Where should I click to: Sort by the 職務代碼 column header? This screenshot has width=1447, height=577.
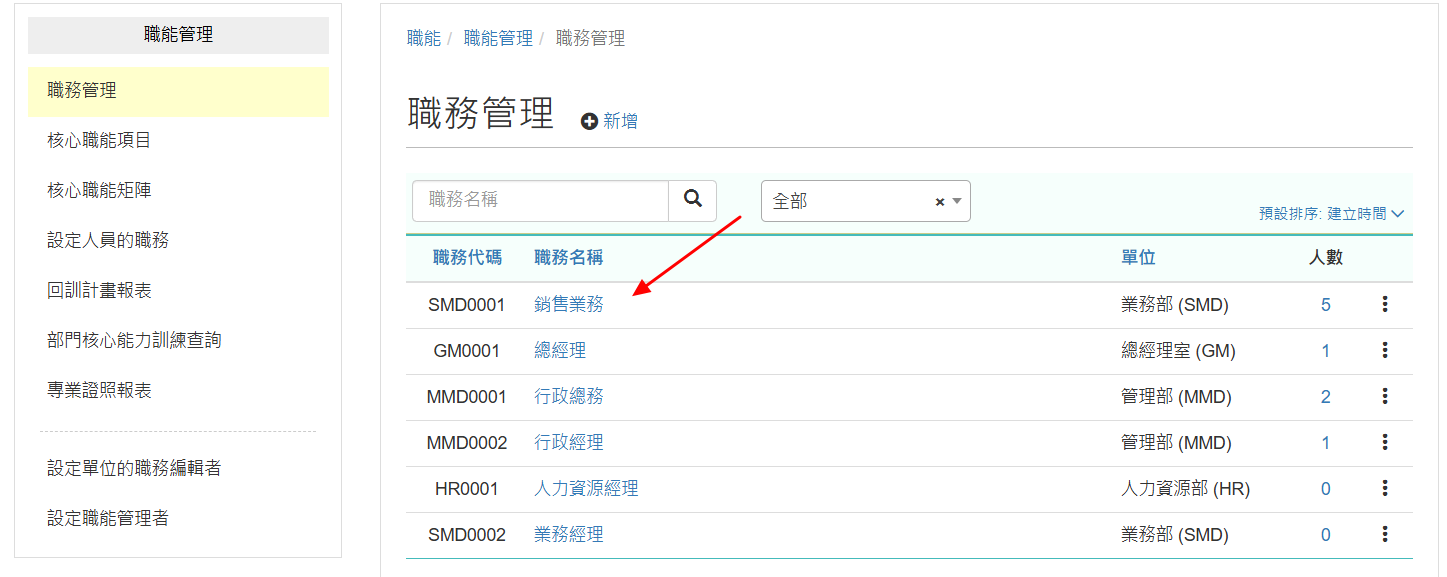(467, 258)
